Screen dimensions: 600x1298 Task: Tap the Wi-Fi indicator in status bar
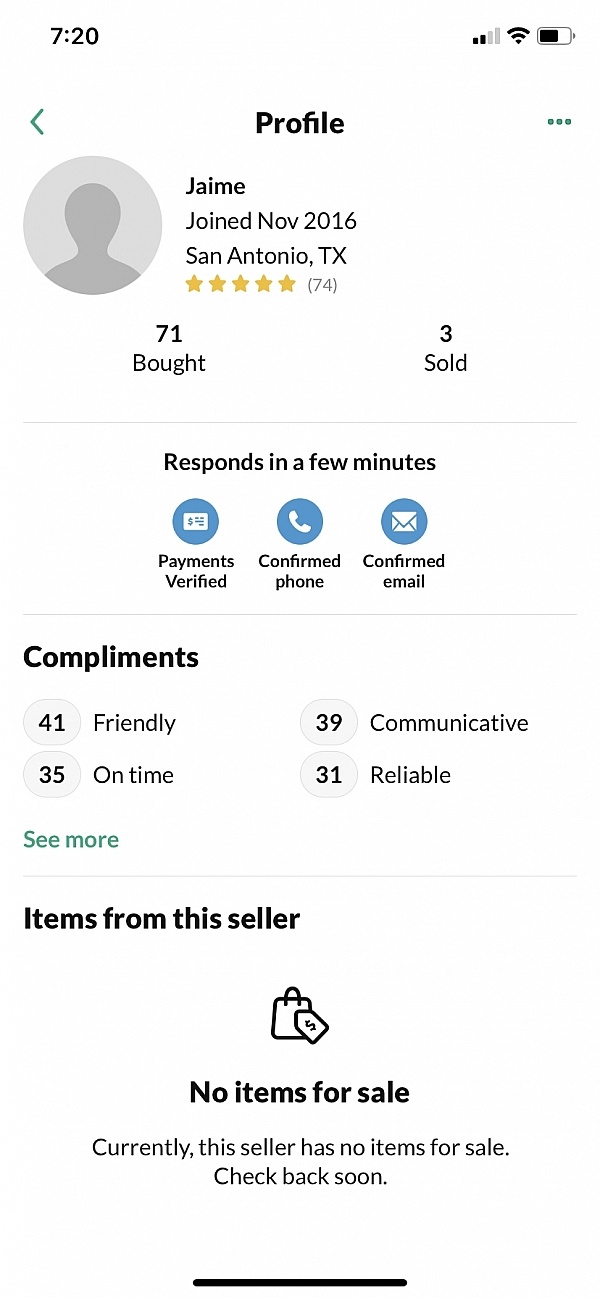518,35
